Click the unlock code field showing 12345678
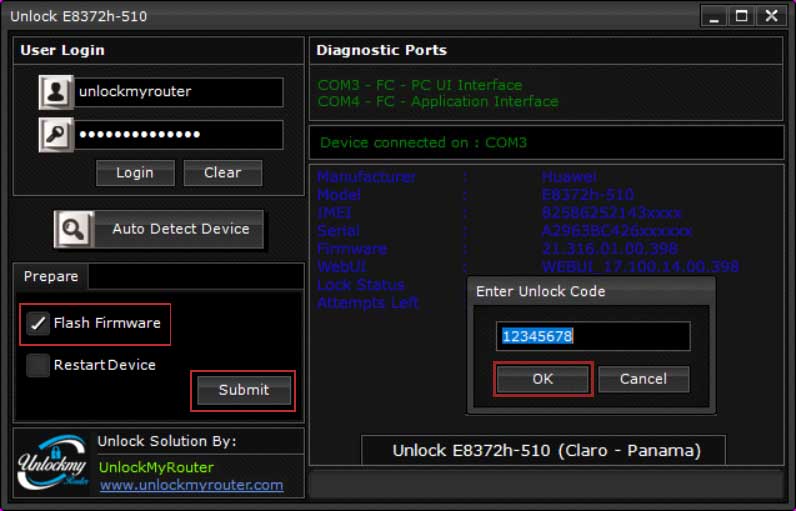The width and height of the screenshot is (796, 511). (x=593, y=336)
